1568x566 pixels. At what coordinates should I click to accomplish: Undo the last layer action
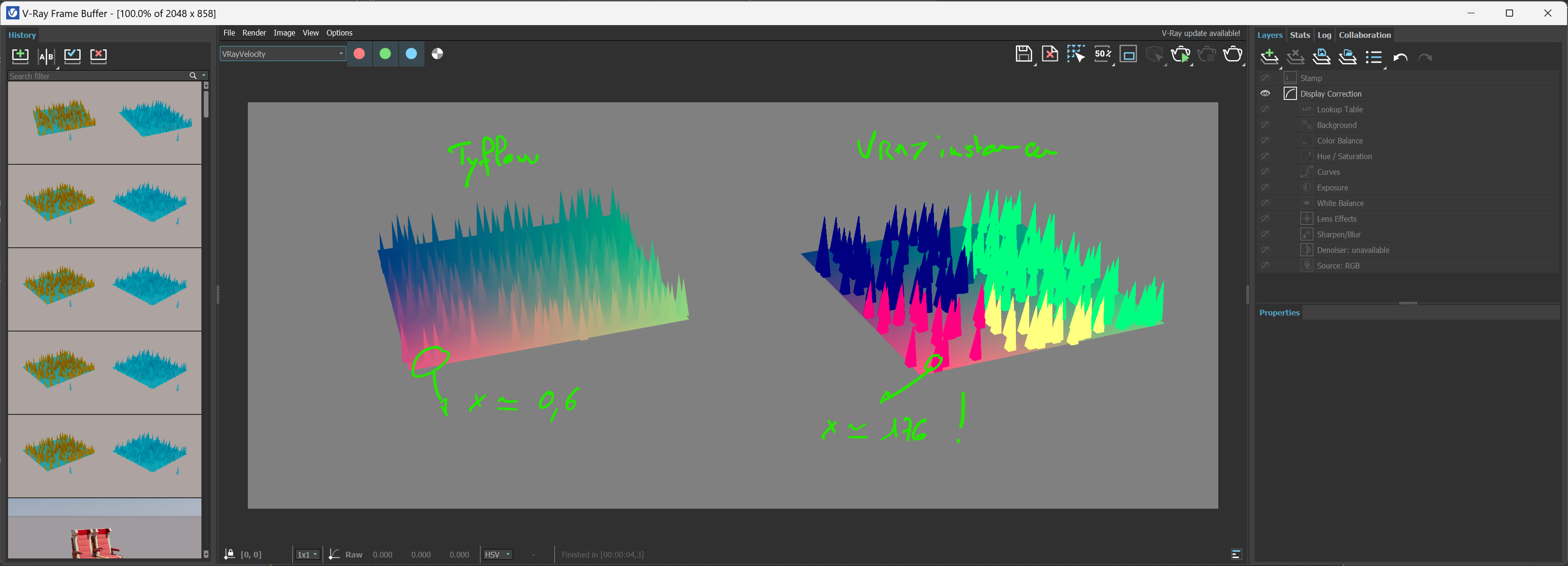pos(1400,58)
